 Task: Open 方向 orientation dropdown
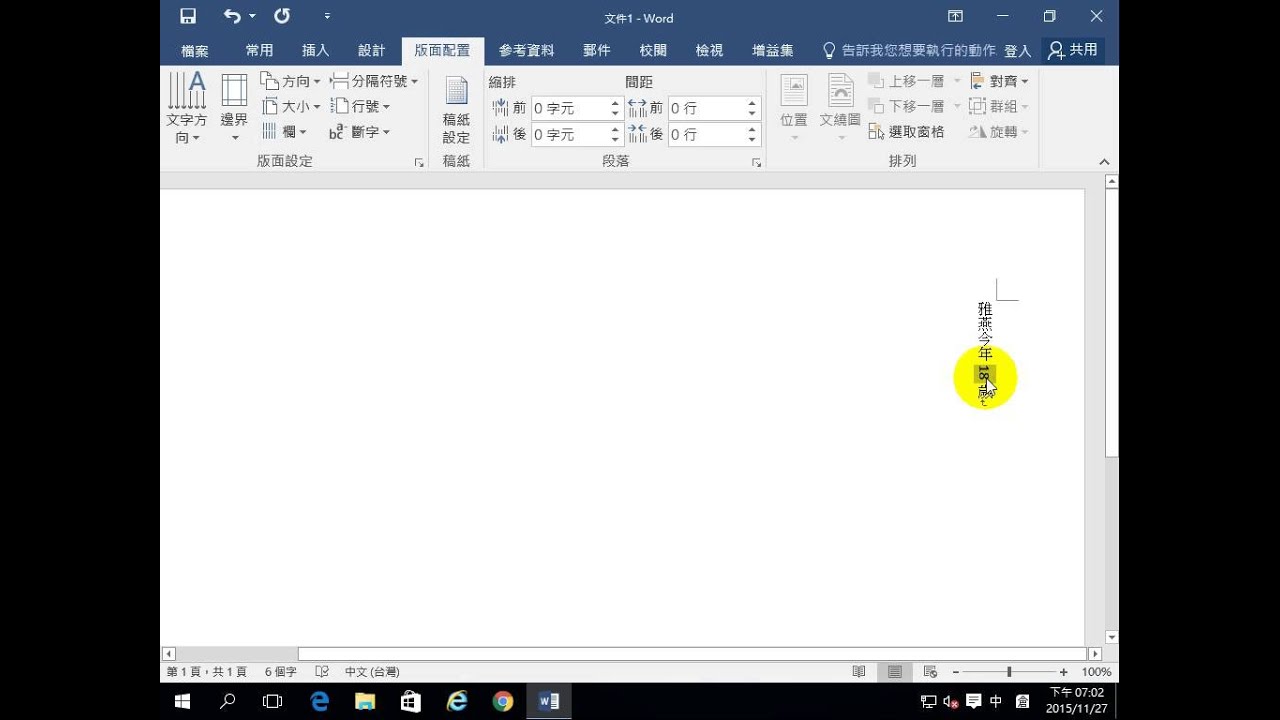pyautogui.click(x=290, y=81)
